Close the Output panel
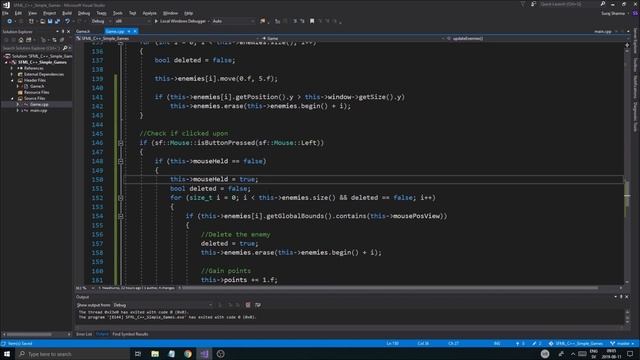Image resolution: width=640 pixels, height=360 pixels. (x=627, y=297)
